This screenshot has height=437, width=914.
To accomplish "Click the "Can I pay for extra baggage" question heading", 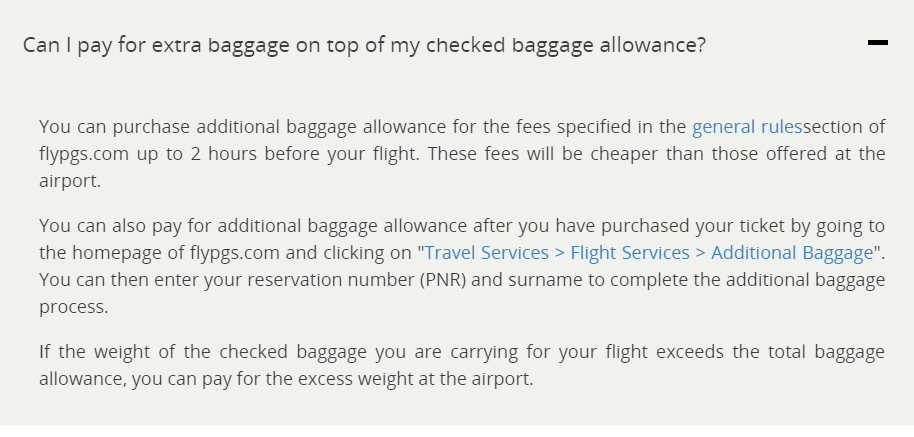I will click(x=365, y=46).
